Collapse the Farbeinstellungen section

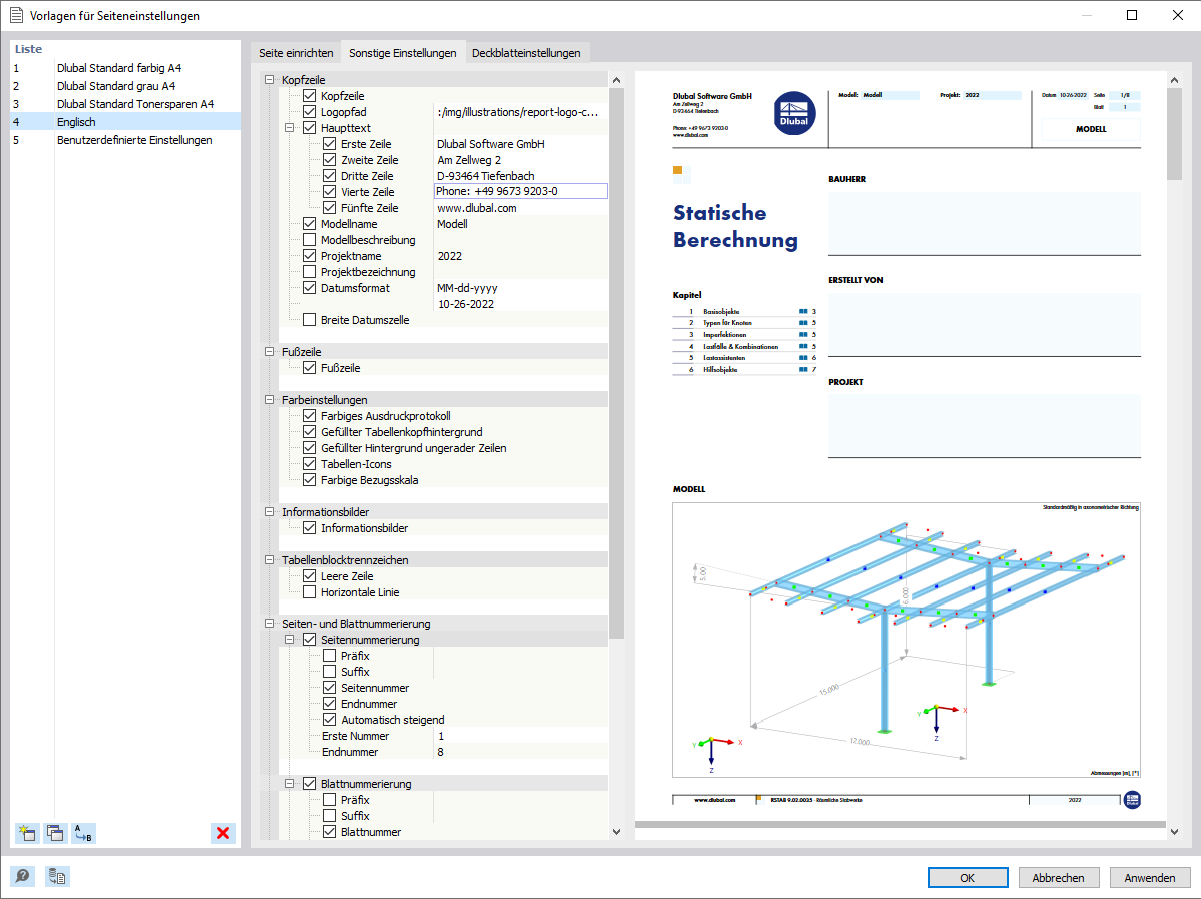pos(269,400)
